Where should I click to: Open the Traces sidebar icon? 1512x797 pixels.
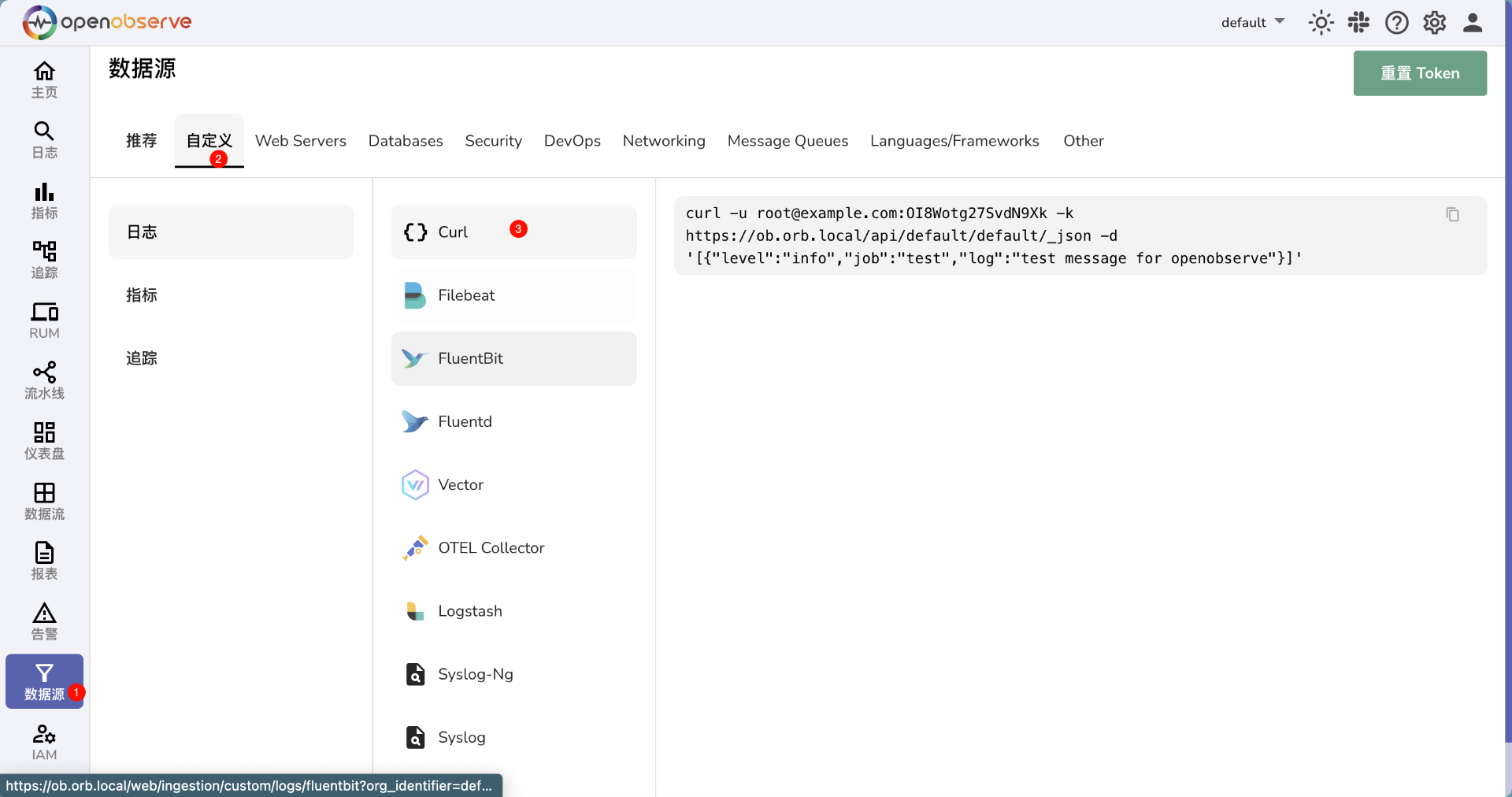coord(44,260)
